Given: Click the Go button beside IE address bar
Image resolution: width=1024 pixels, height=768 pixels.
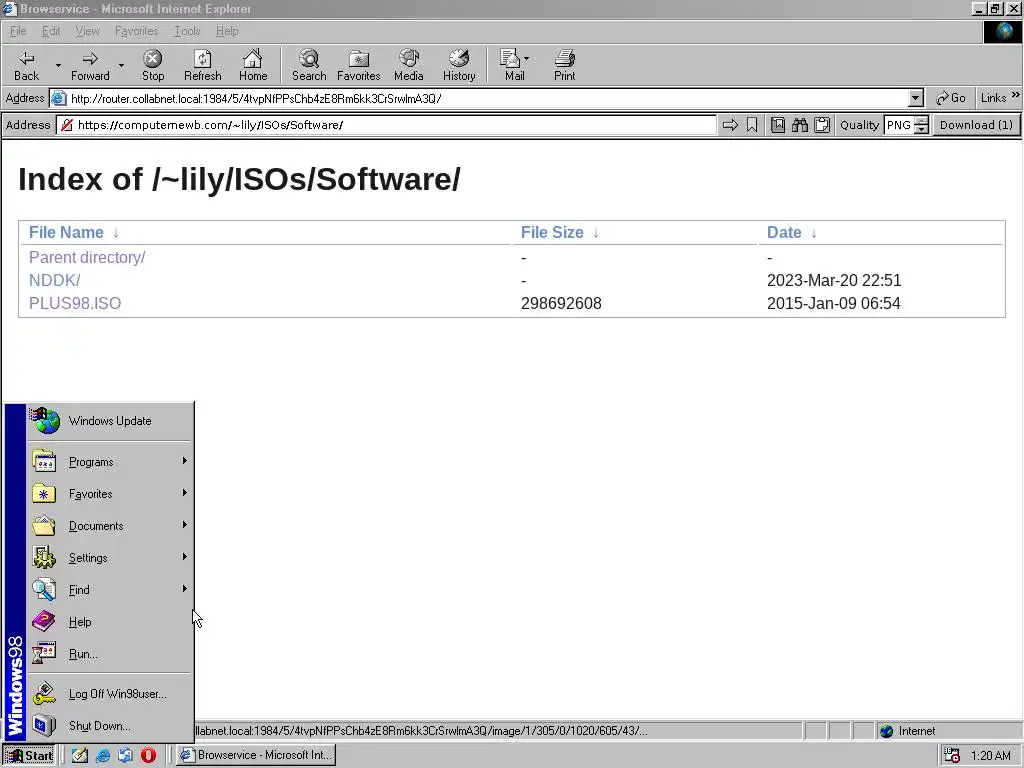Looking at the screenshot, I should tap(951, 98).
